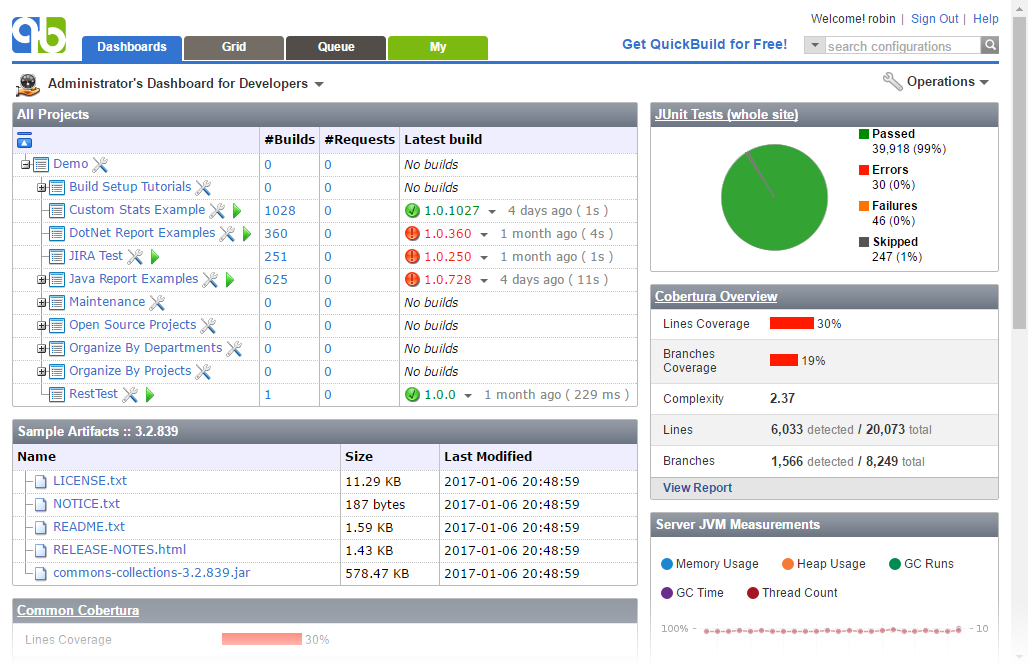Run build for JIRA Test

pos(155,256)
